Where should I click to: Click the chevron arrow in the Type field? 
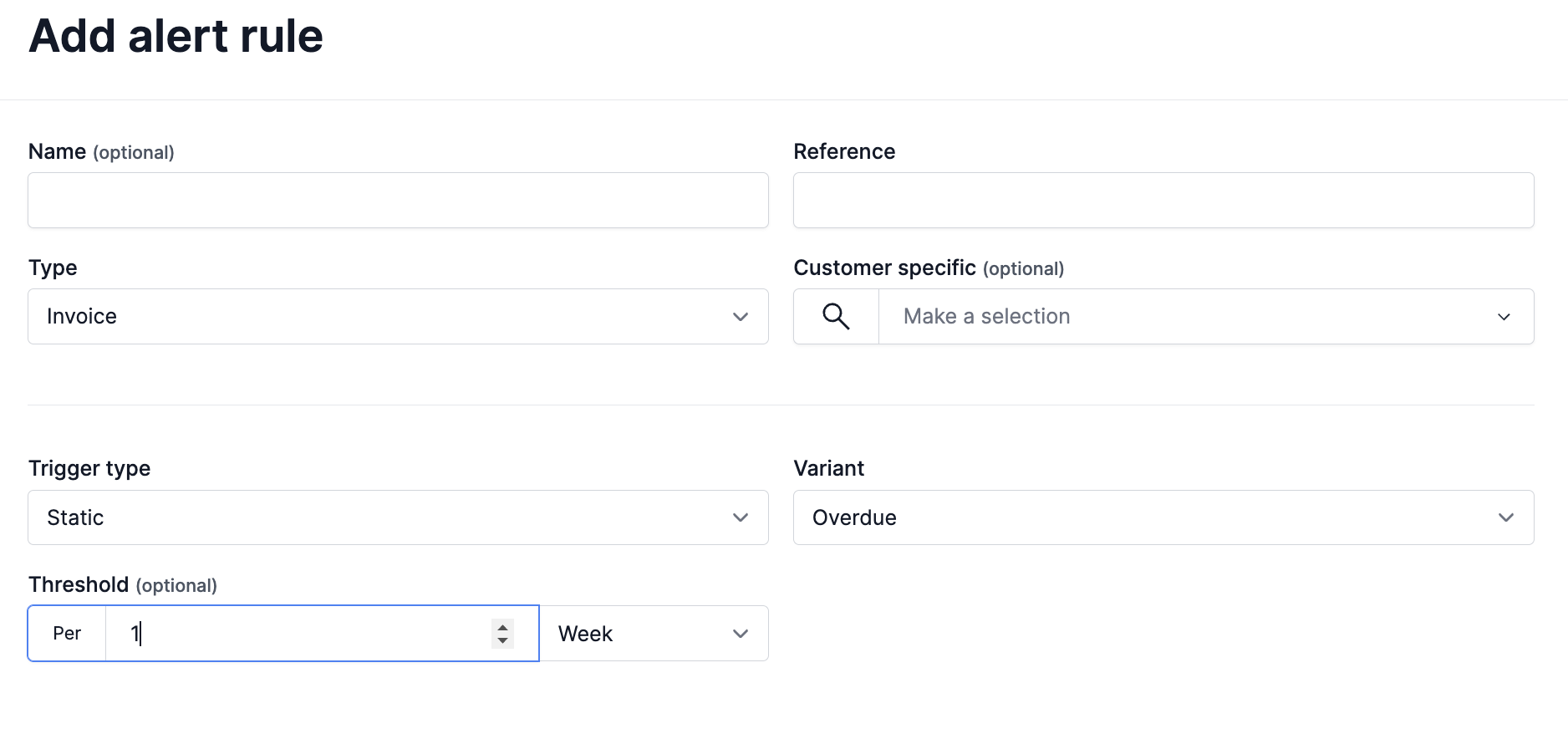tap(740, 317)
